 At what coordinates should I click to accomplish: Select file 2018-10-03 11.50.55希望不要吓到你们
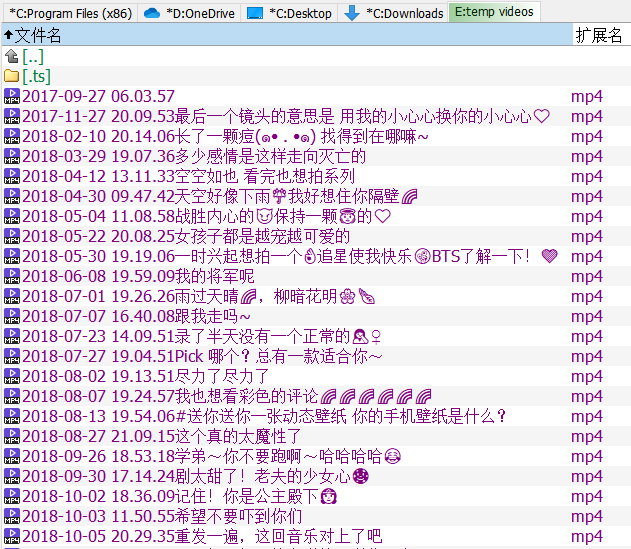pyautogui.click(x=162, y=516)
